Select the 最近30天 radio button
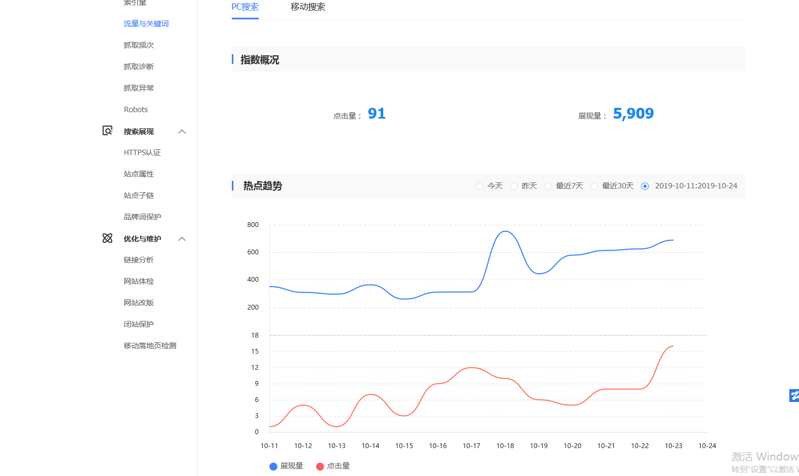The width and height of the screenshot is (799, 476). point(594,186)
